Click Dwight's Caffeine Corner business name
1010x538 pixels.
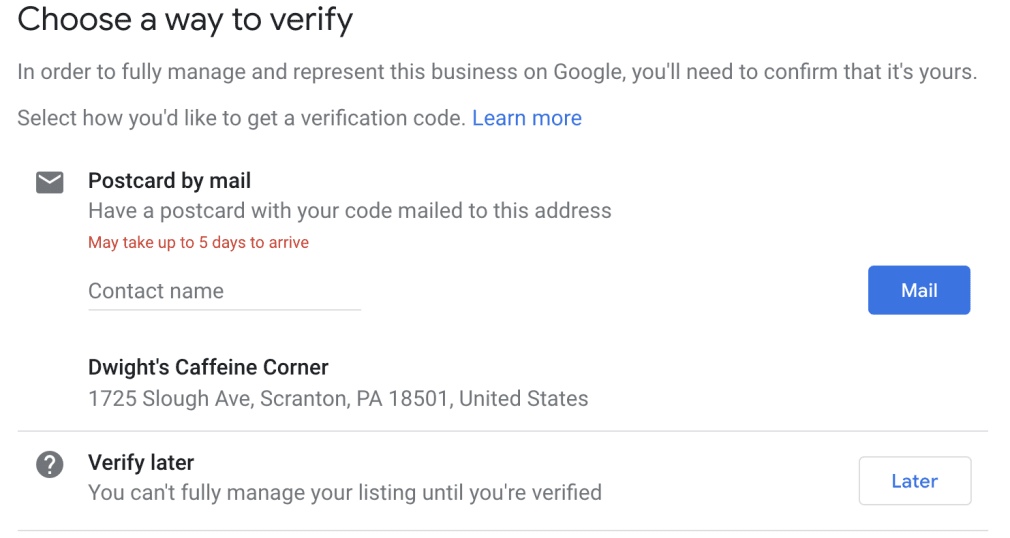pyautogui.click(x=208, y=367)
